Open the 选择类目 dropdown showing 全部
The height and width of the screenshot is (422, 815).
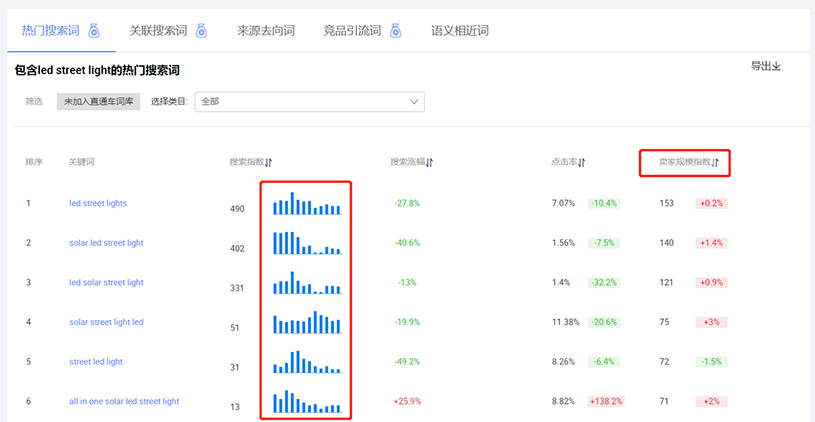click(309, 101)
